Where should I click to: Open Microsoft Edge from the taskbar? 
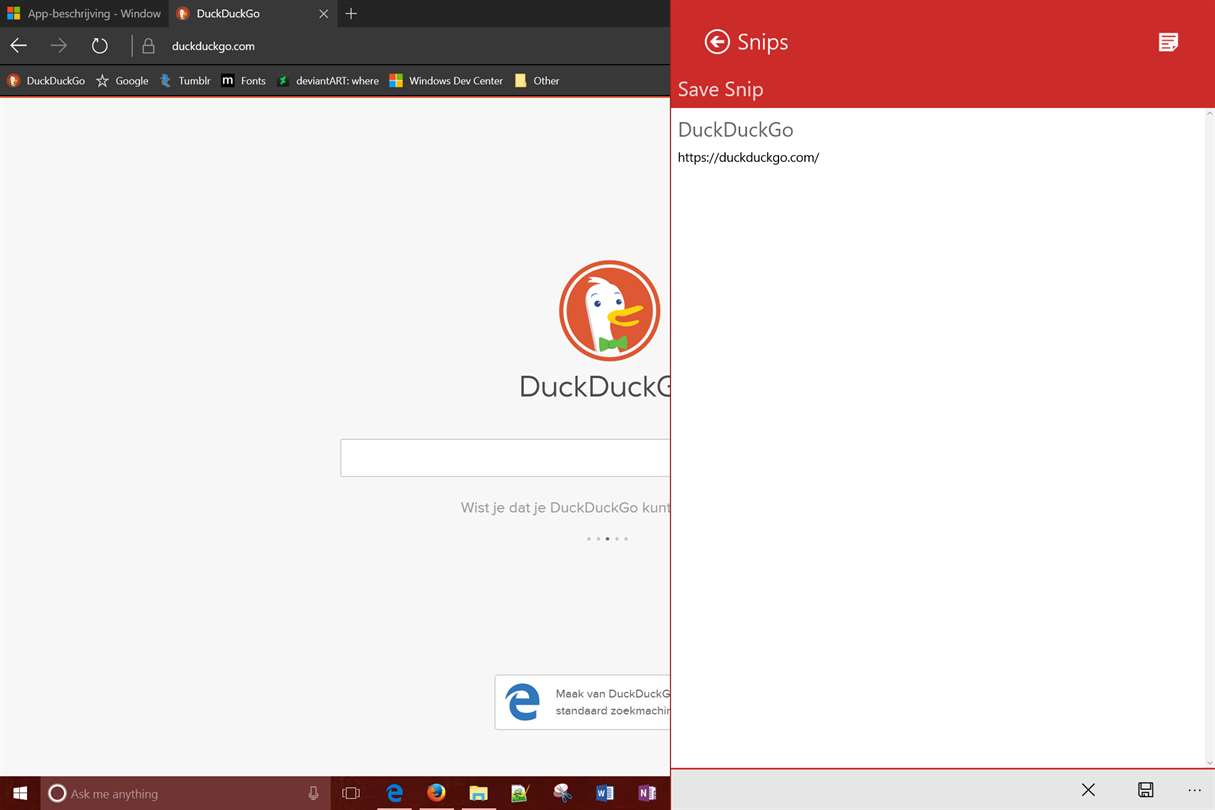[x=395, y=793]
